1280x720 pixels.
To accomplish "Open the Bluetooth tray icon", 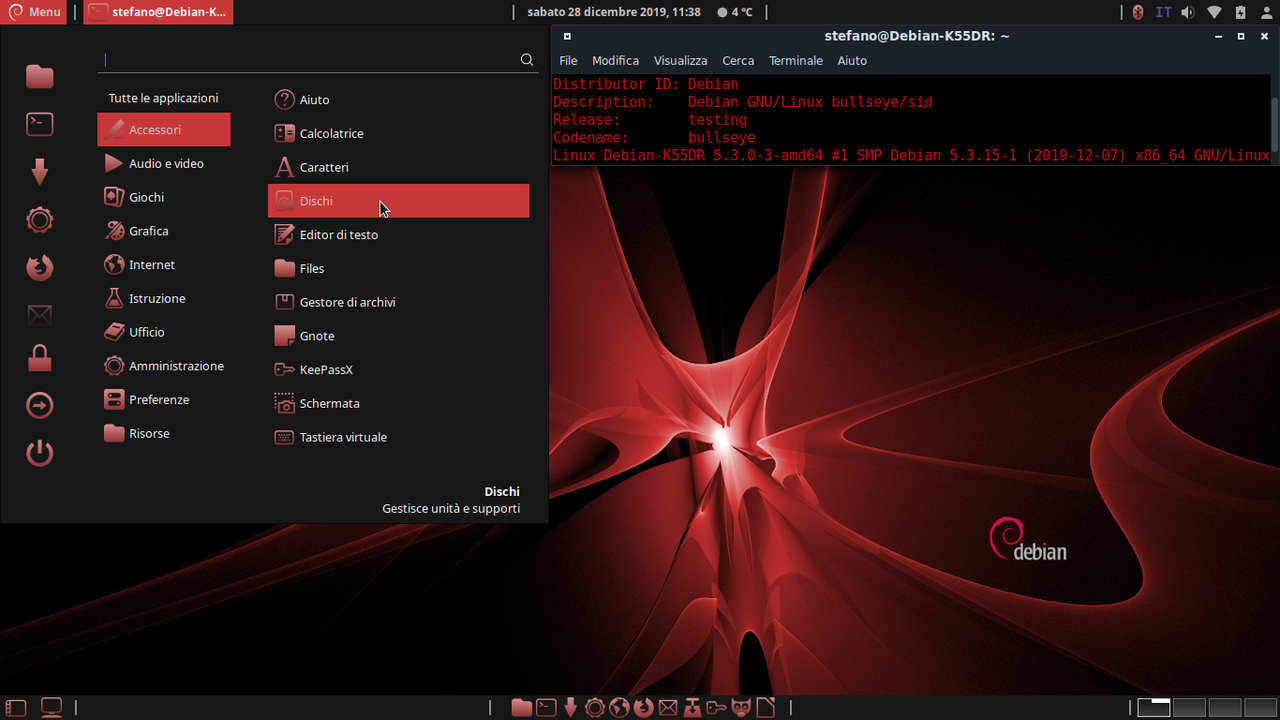I will point(1138,12).
